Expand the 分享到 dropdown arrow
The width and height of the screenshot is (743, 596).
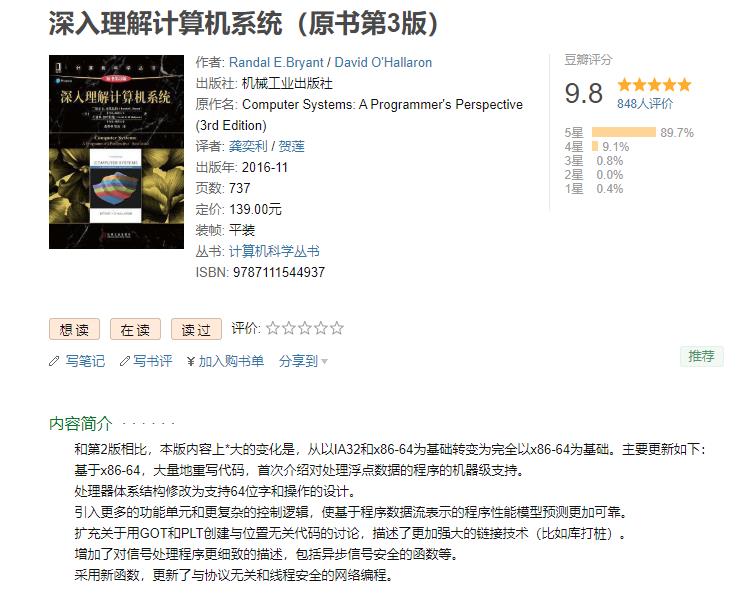click(x=325, y=361)
